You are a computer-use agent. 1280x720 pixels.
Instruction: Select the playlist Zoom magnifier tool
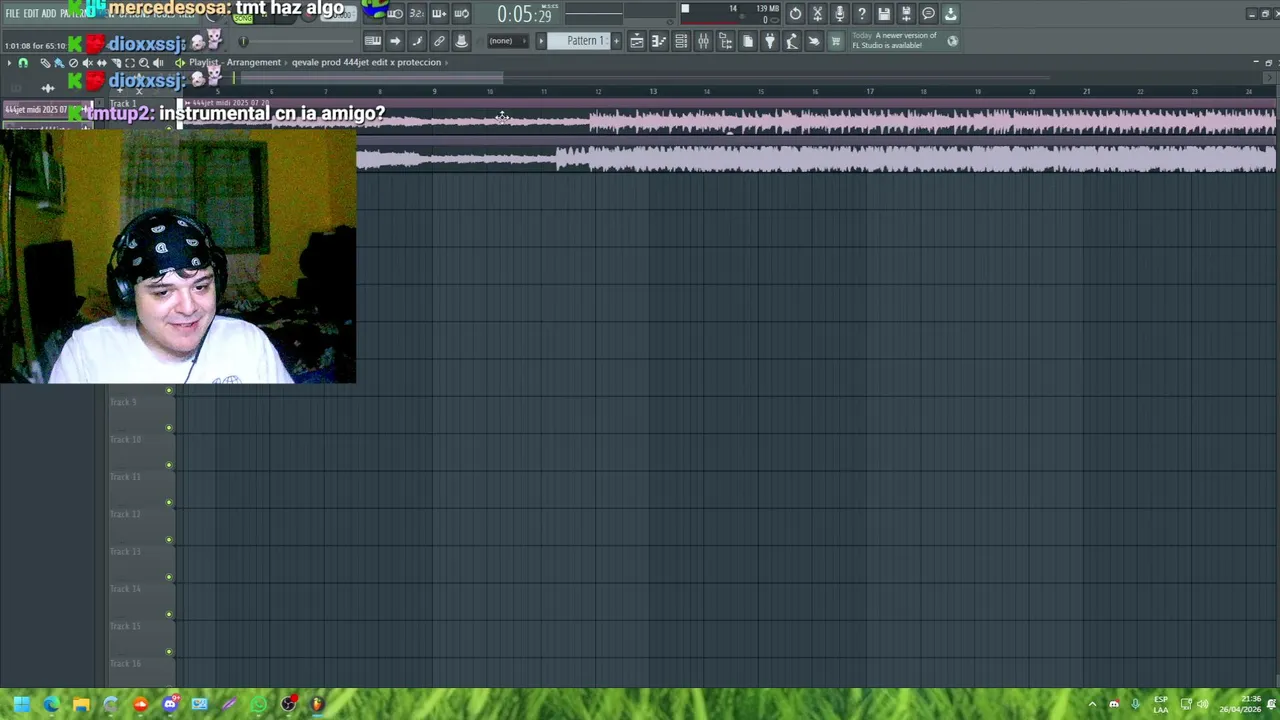pyautogui.click(x=144, y=63)
